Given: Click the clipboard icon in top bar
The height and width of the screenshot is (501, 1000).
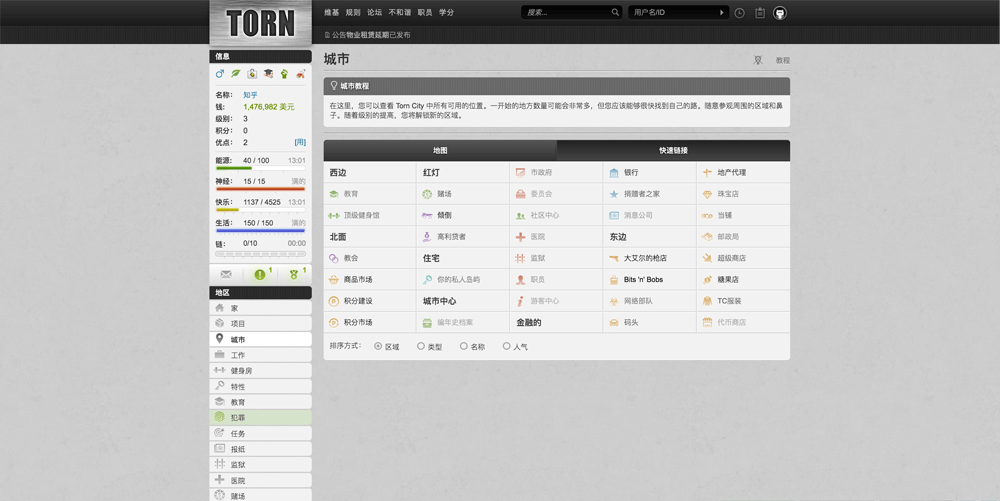Looking at the screenshot, I should click(x=760, y=13).
